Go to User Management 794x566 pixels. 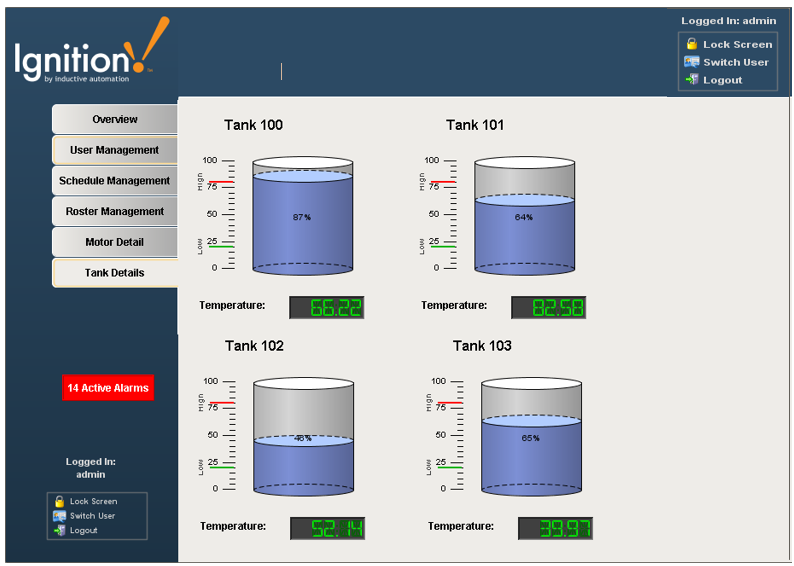115,150
